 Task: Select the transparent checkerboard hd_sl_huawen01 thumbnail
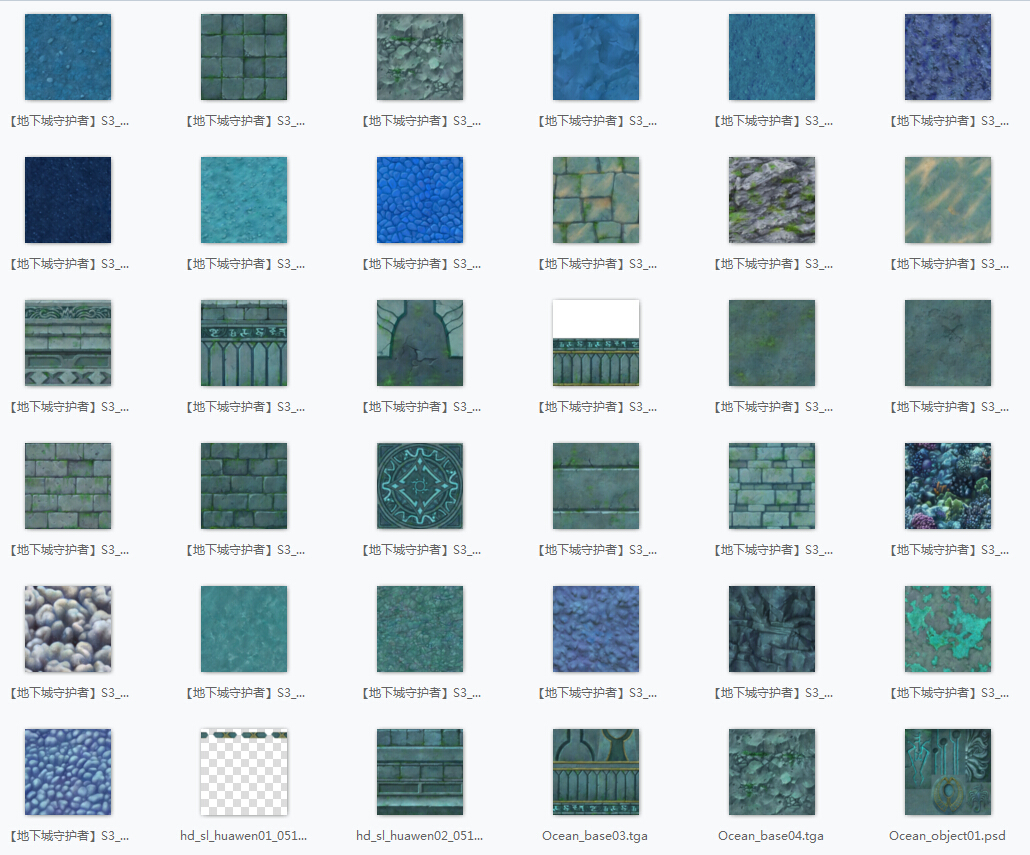(244, 772)
